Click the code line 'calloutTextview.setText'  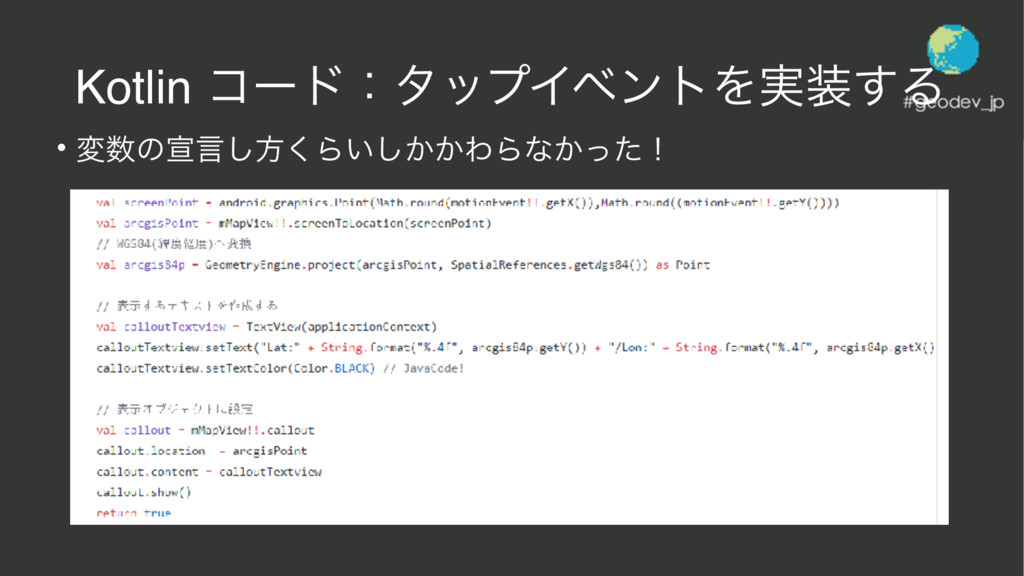pos(515,347)
